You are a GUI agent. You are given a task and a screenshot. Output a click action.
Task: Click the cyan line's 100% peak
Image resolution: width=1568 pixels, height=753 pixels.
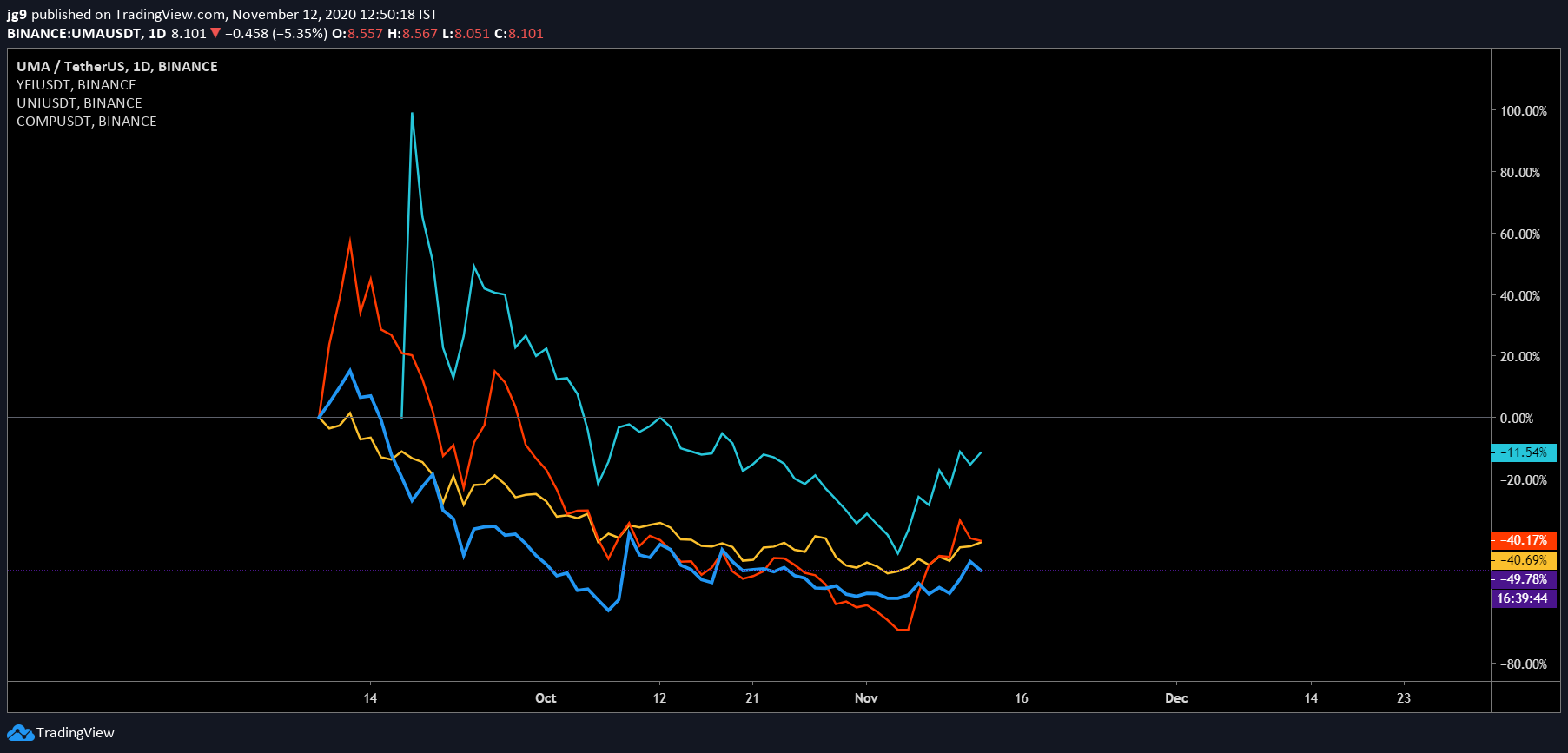(x=412, y=113)
